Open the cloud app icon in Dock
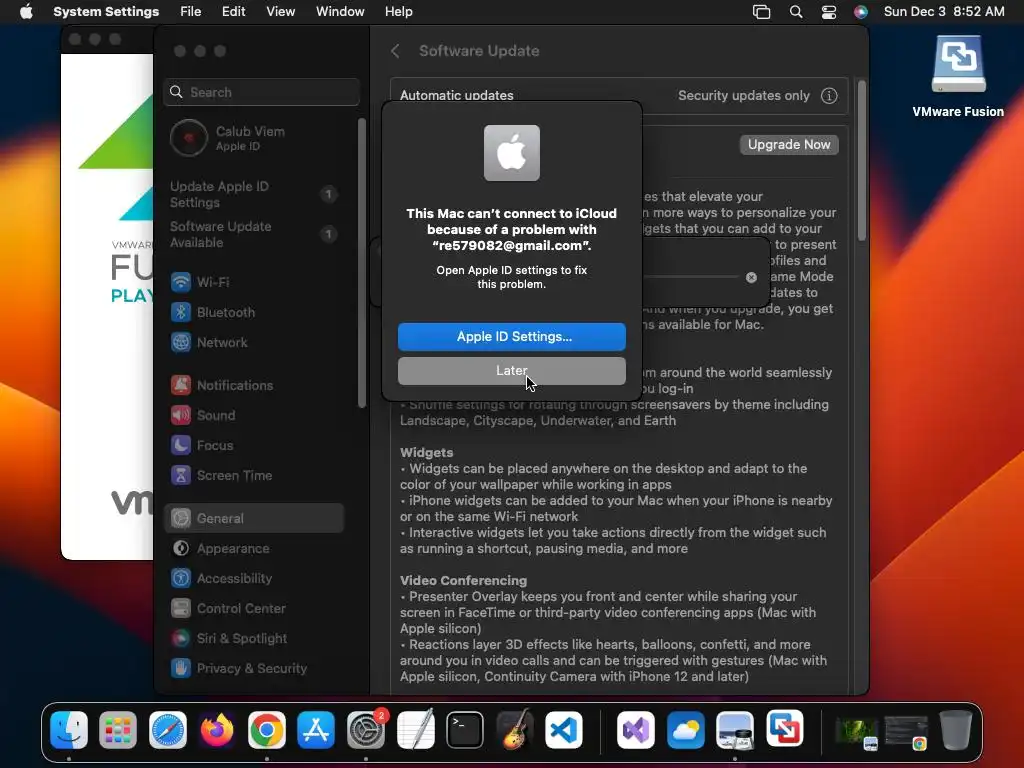1024x768 pixels. click(685, 729)
